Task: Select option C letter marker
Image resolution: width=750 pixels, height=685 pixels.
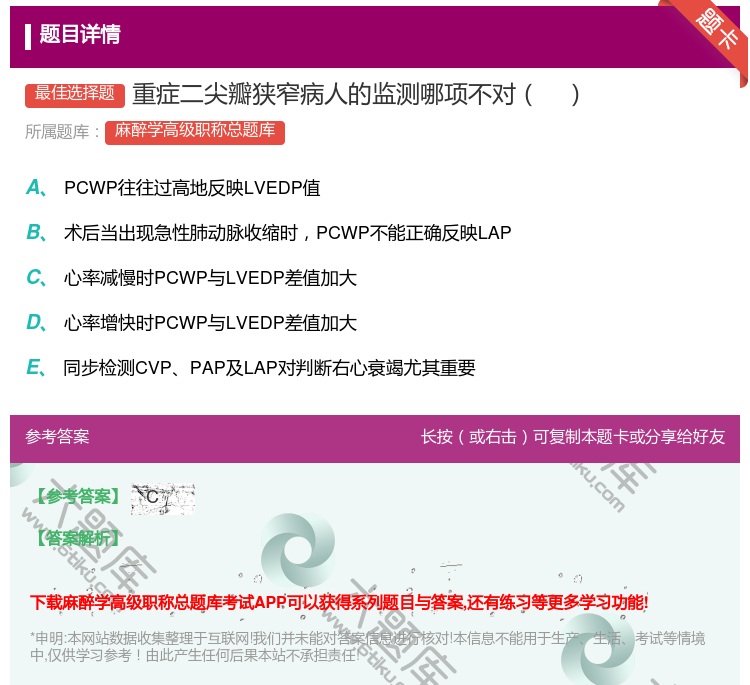Action: point(36,277)
